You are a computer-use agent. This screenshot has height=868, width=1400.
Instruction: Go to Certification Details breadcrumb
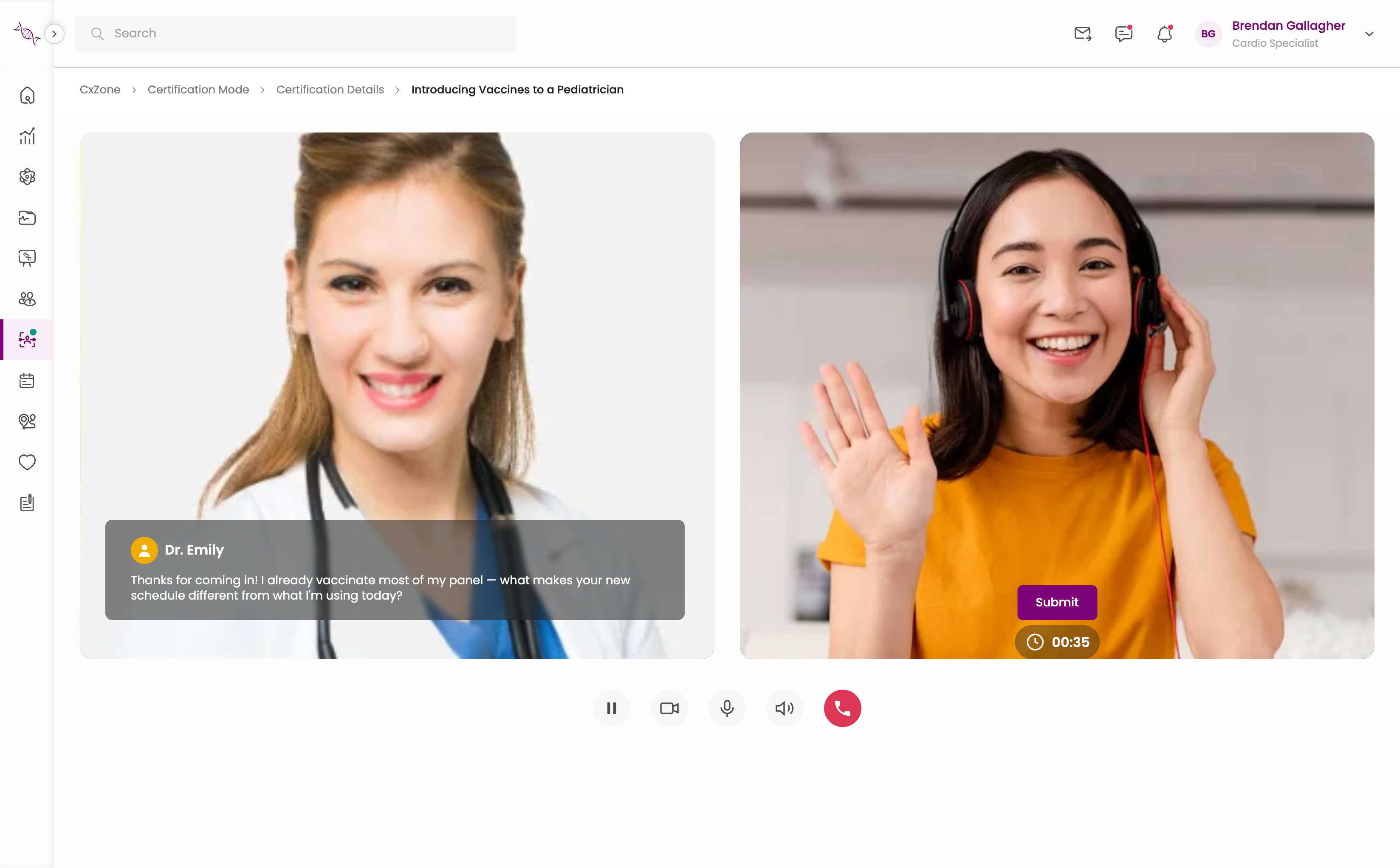click(x=330, y=90)
